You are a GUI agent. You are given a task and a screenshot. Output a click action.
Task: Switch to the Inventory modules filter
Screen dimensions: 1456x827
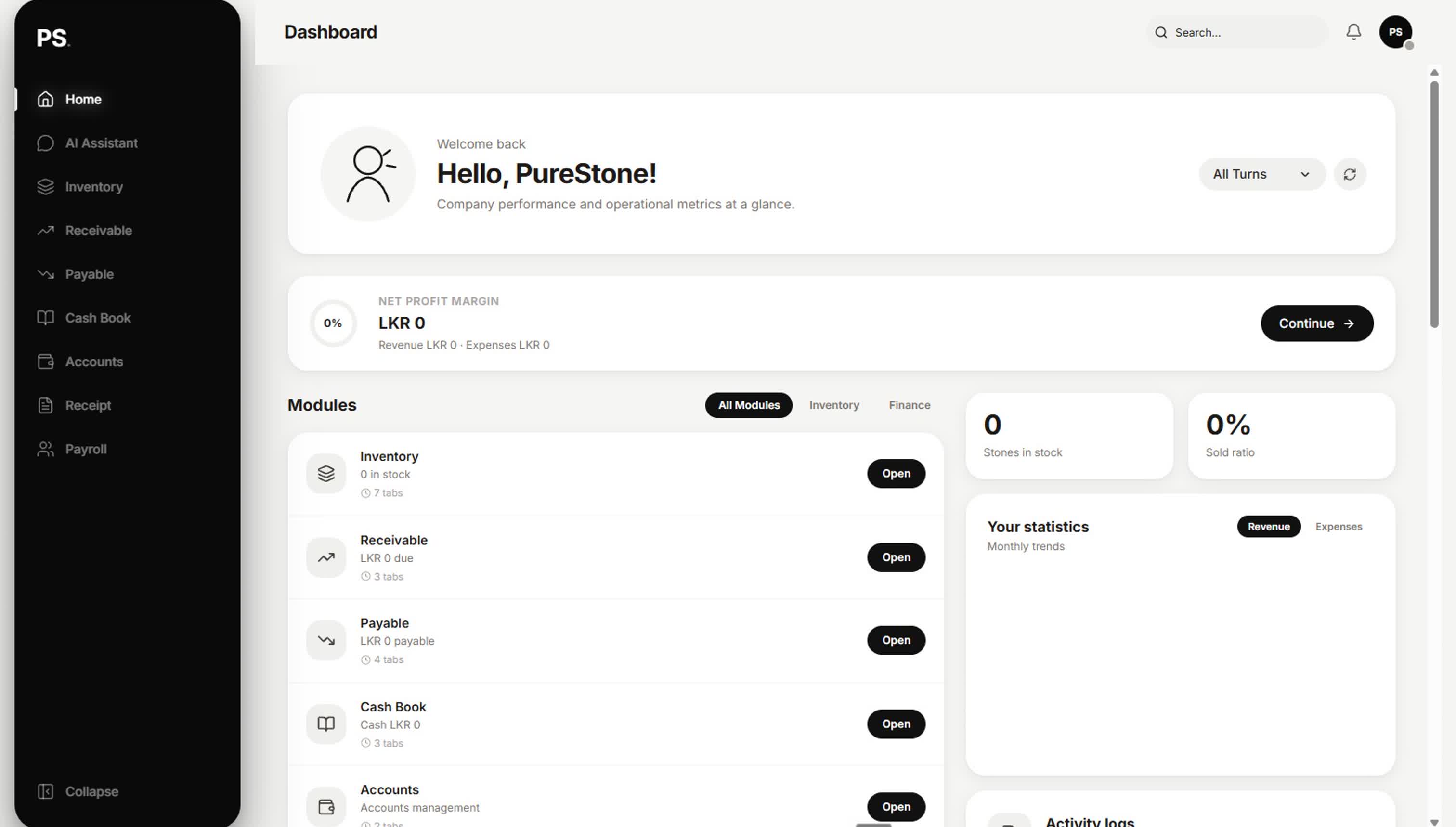[834, 405]
